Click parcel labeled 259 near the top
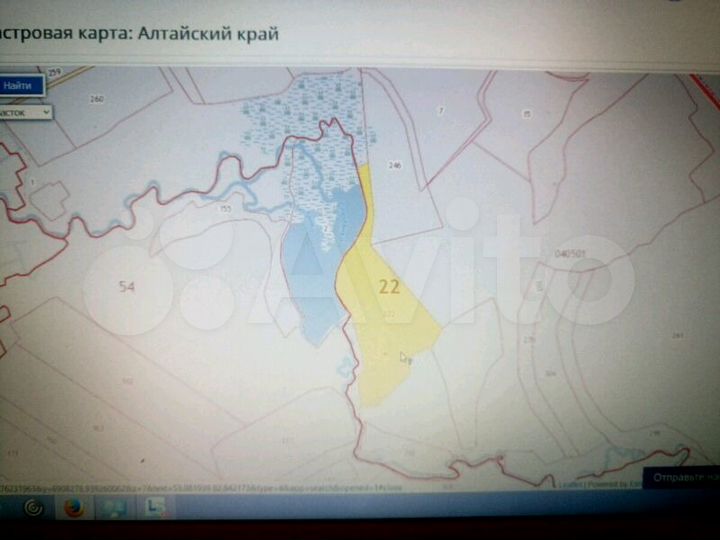Viewport: 720px width, 540px height. pos(54,73)
